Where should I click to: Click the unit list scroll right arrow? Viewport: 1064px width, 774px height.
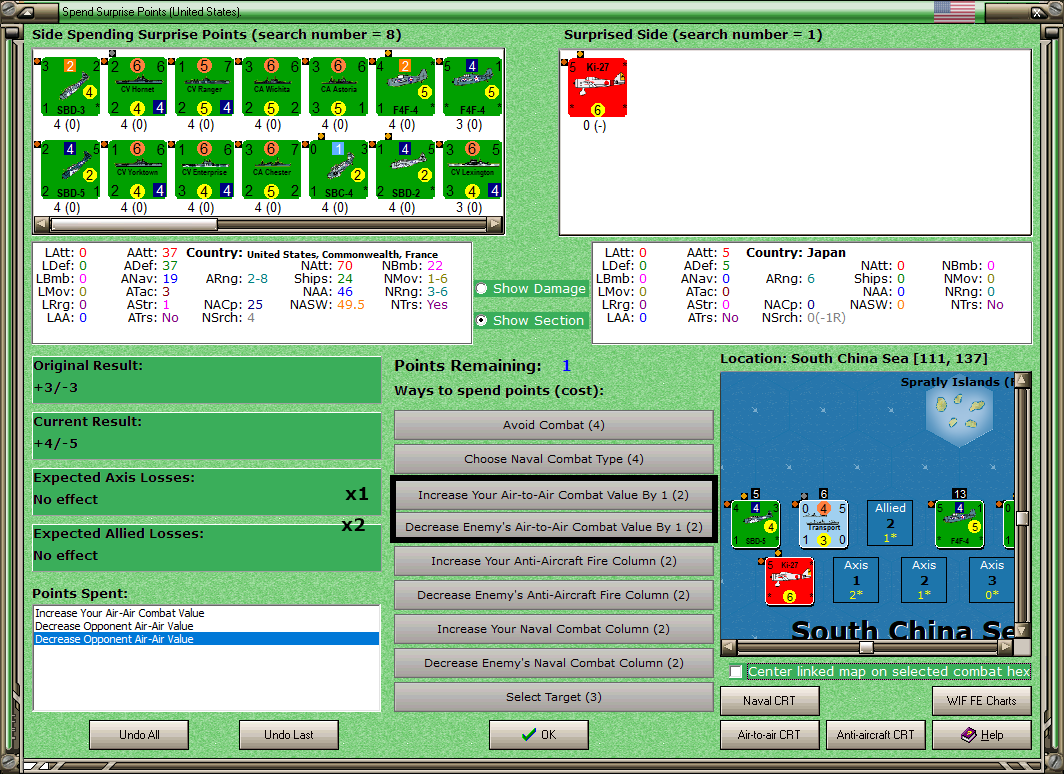[x=495, y=224]
